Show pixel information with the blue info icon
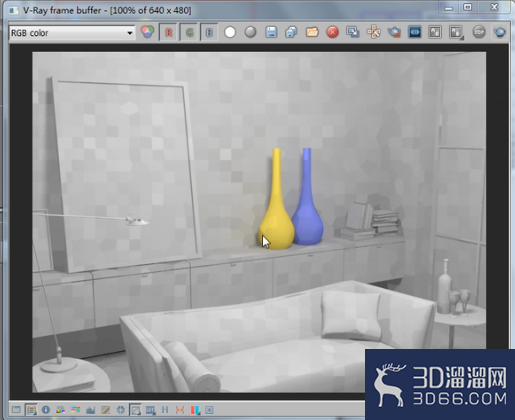The height and width of the screenshot is (420, 515). (x=46, y=410)
